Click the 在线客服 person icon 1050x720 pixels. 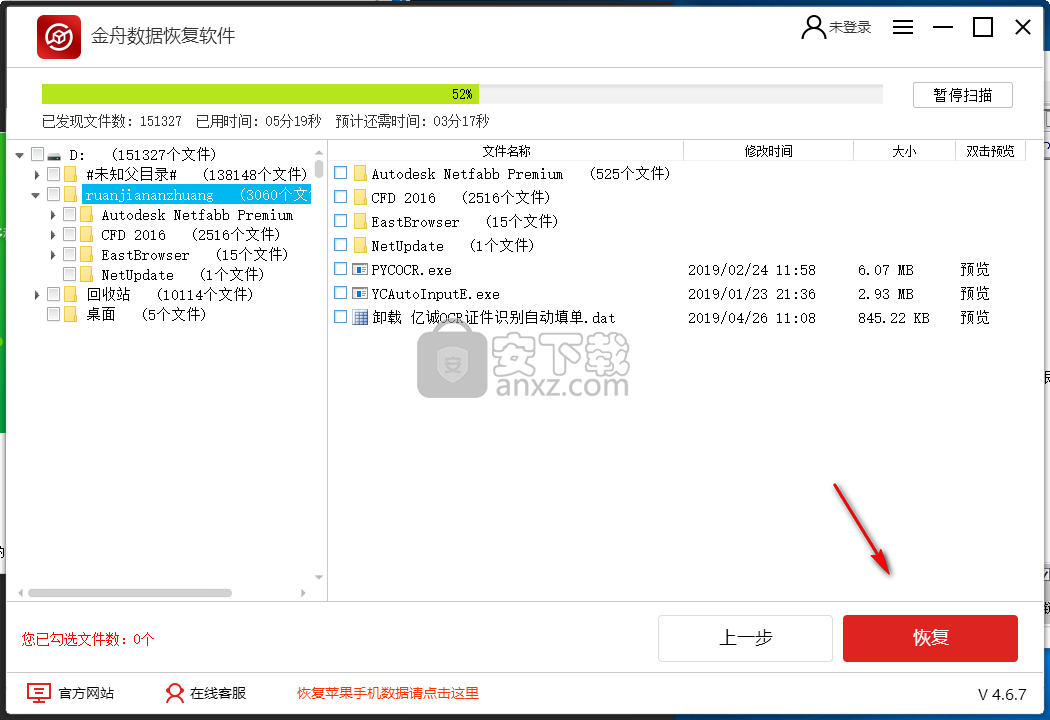[175, 693]
